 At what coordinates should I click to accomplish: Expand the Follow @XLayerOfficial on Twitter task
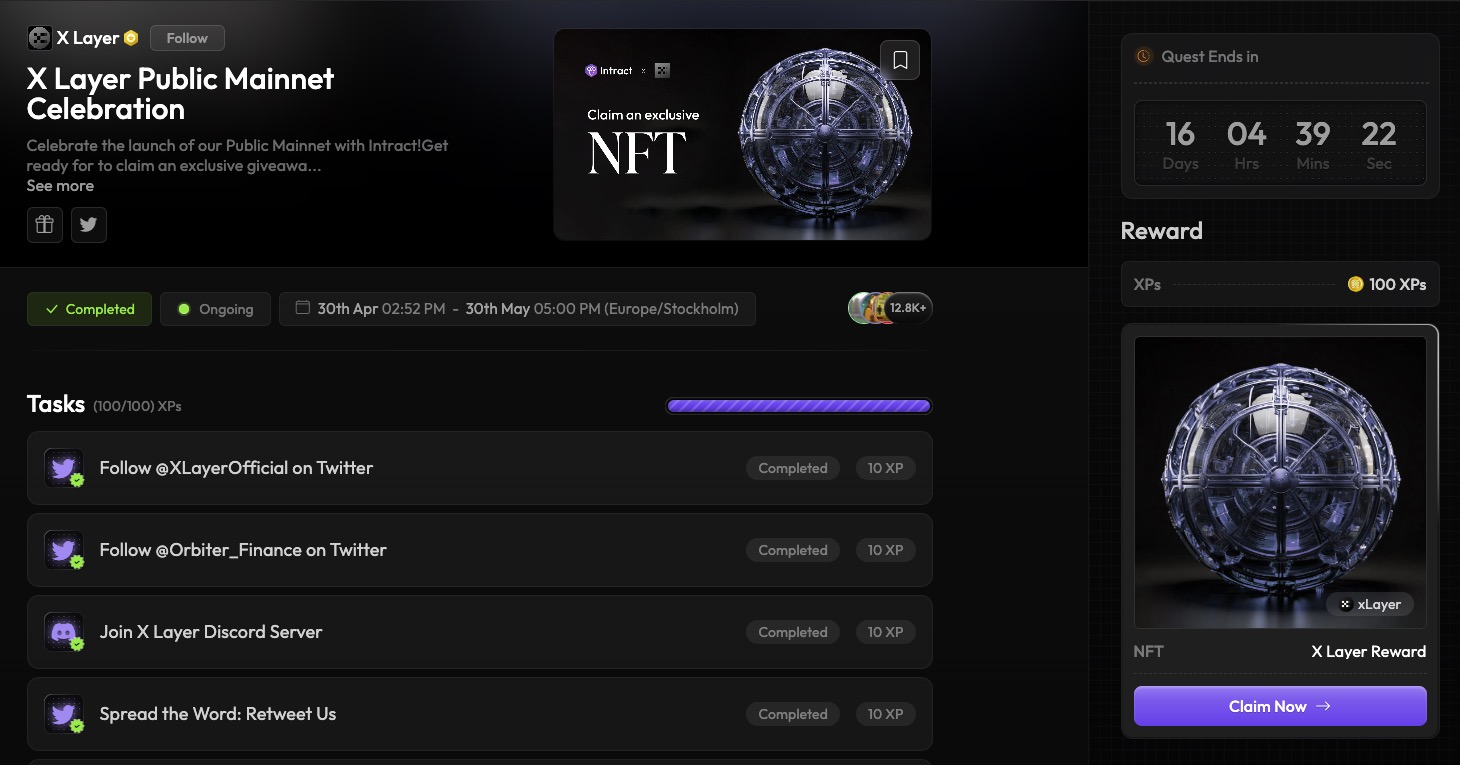(x=236, y=468)
